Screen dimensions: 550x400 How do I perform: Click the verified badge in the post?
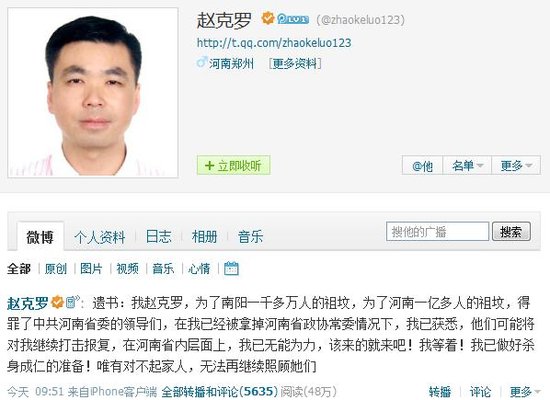click(58, 302)
